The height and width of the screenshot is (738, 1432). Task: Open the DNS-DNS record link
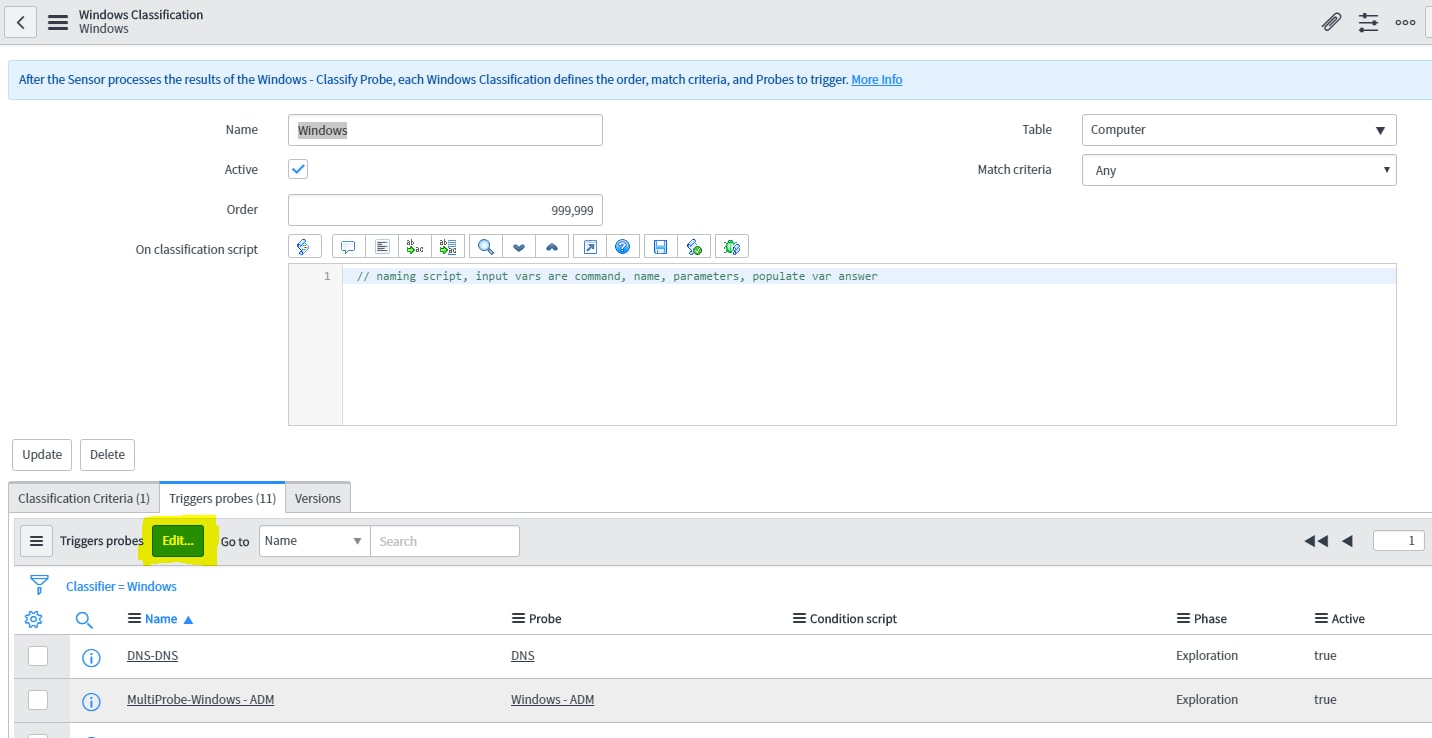click(152, 656)
